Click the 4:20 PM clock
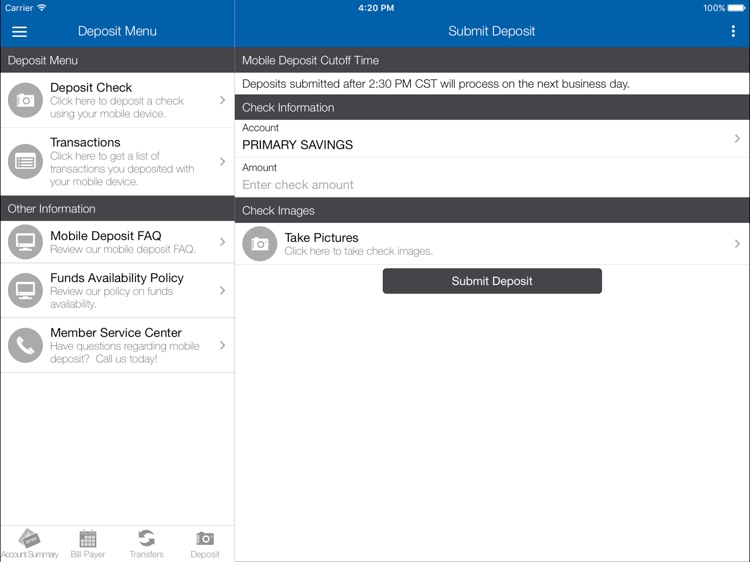The image size is (750, 562). click(376, 8)
